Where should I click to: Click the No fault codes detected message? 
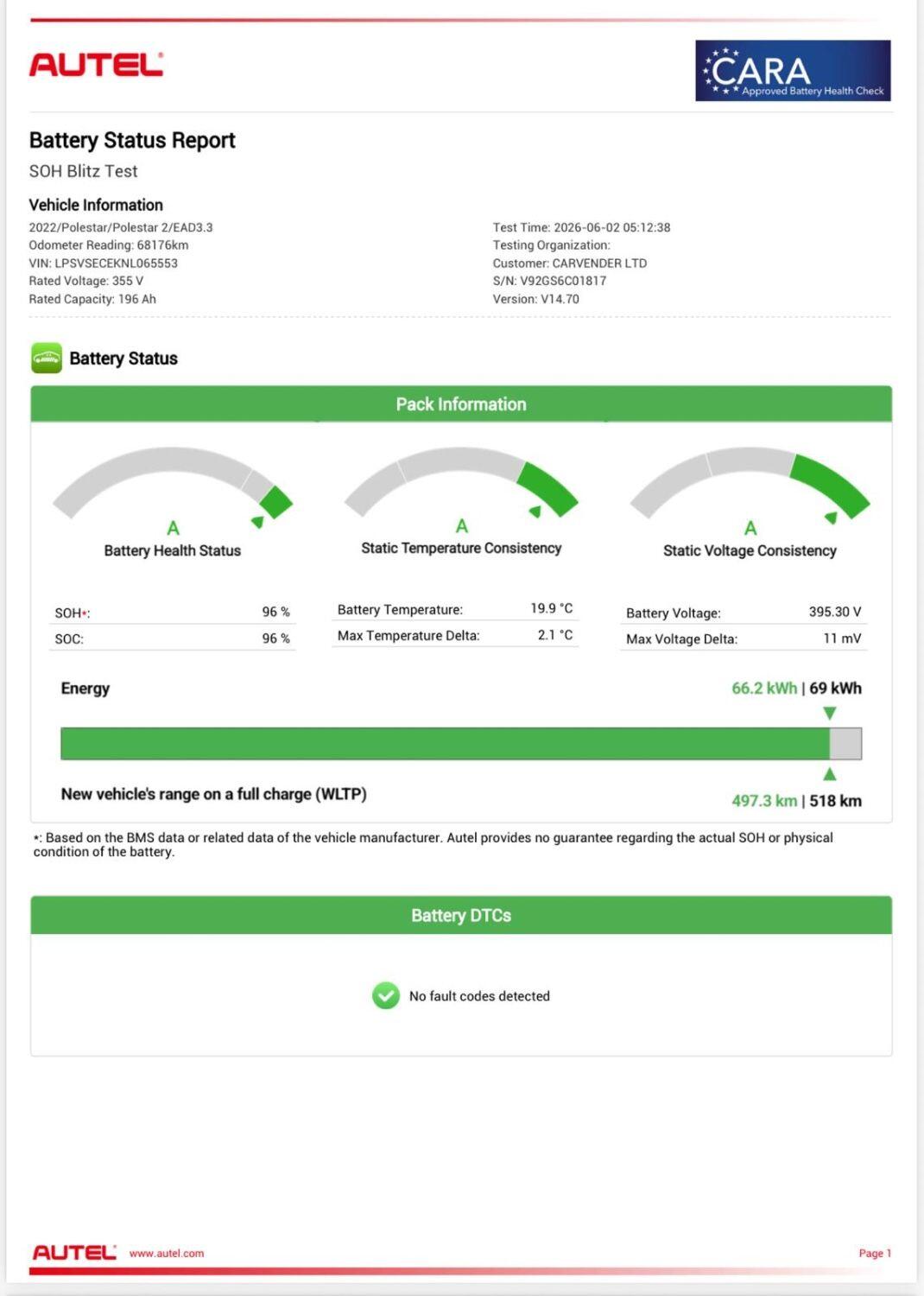click(479, 996)
